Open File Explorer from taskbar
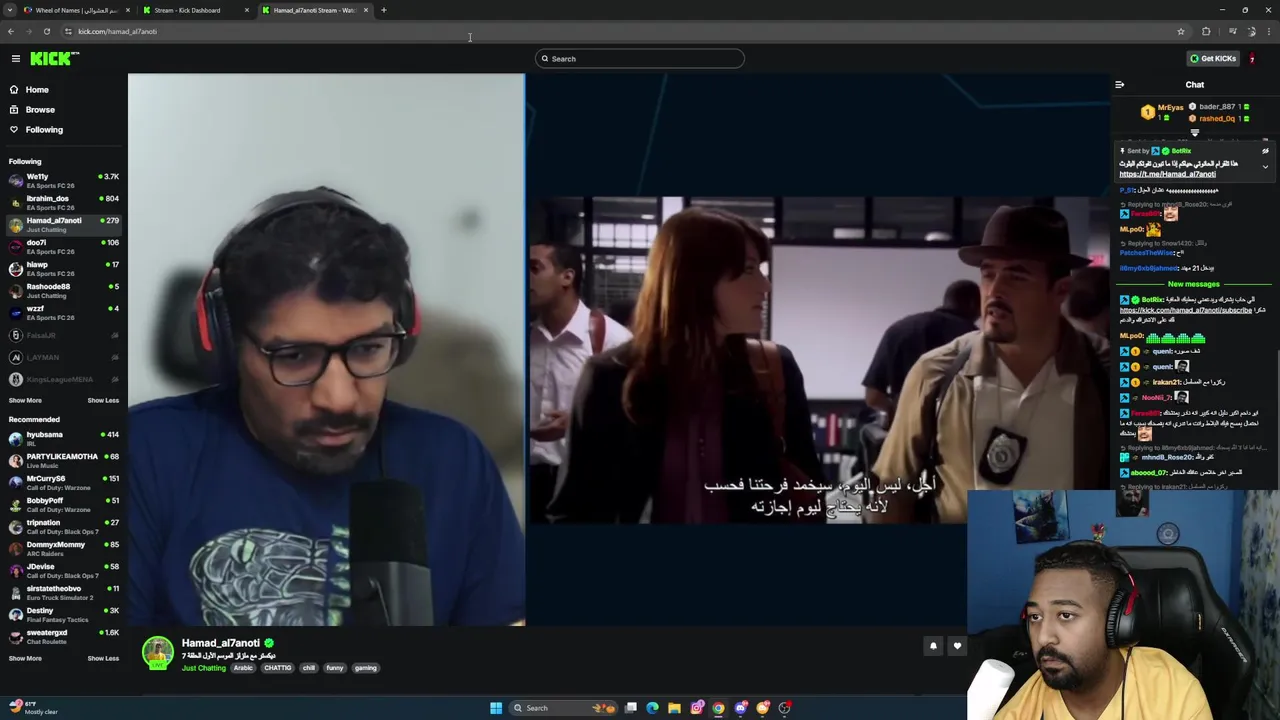Image resolution: width=1280 pixels, height=720 pixels. click(674, 708)
